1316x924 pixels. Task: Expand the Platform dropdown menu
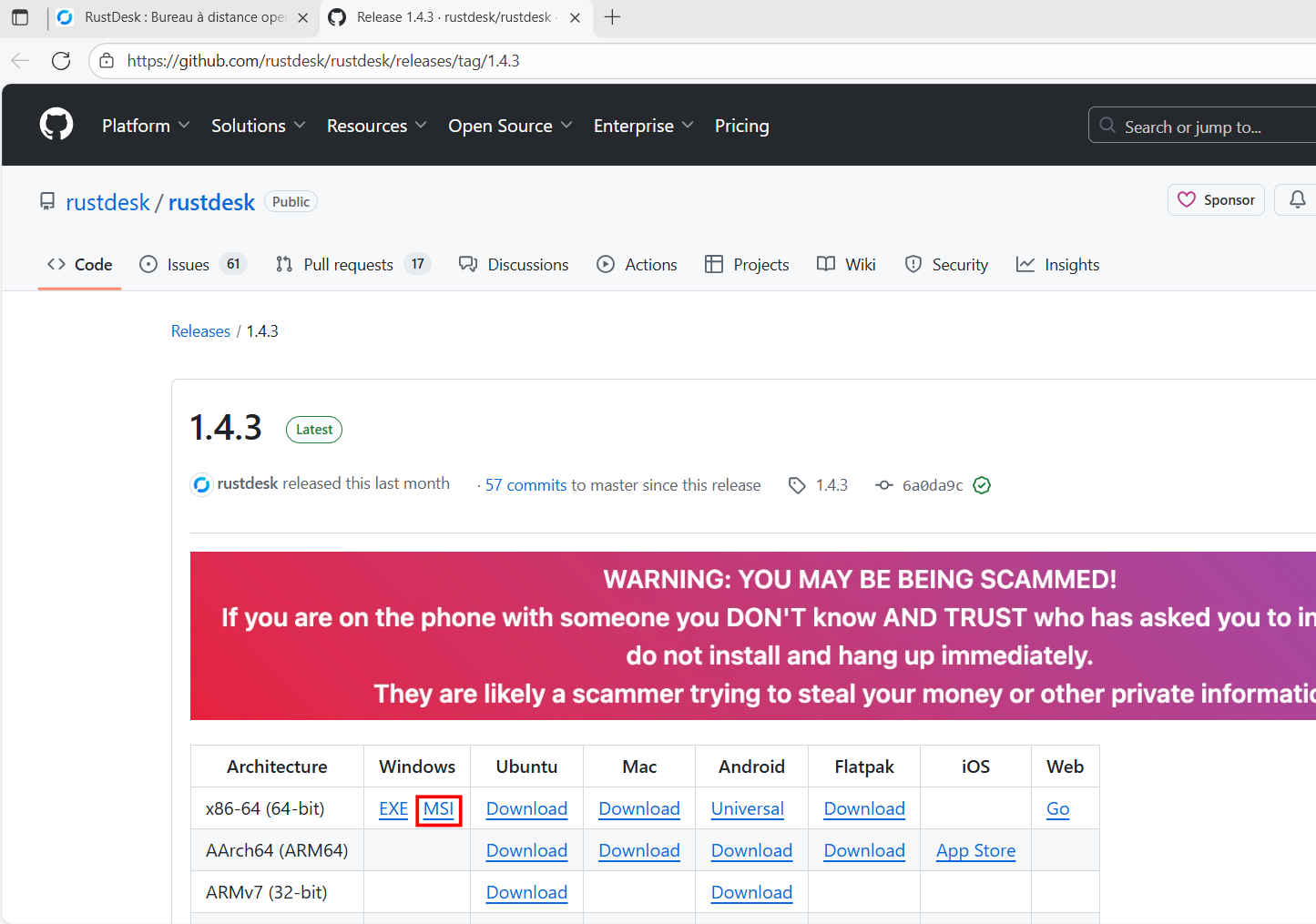[146, 126]
